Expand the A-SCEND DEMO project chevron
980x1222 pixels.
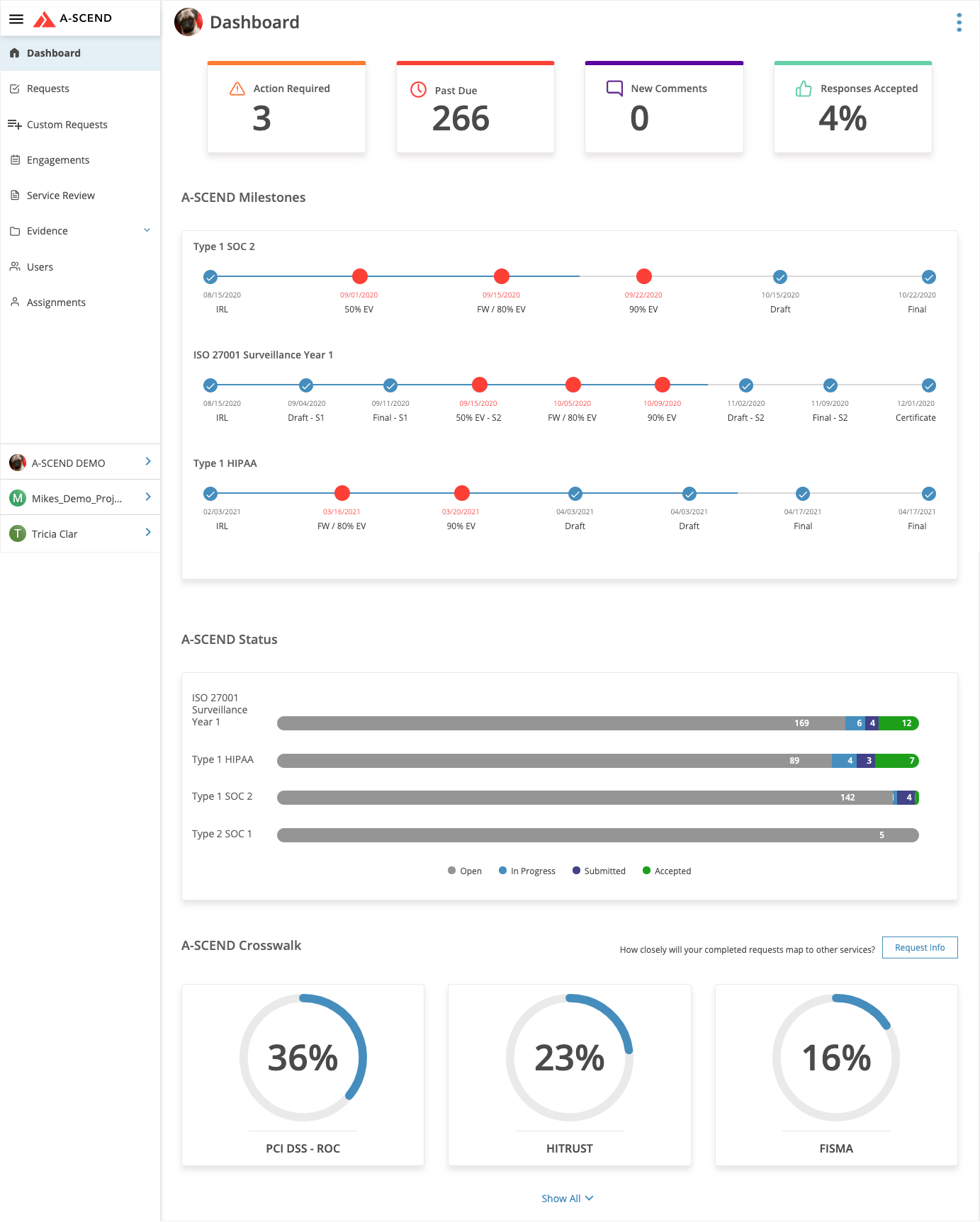pyautogui.click(x=147, y=462)
